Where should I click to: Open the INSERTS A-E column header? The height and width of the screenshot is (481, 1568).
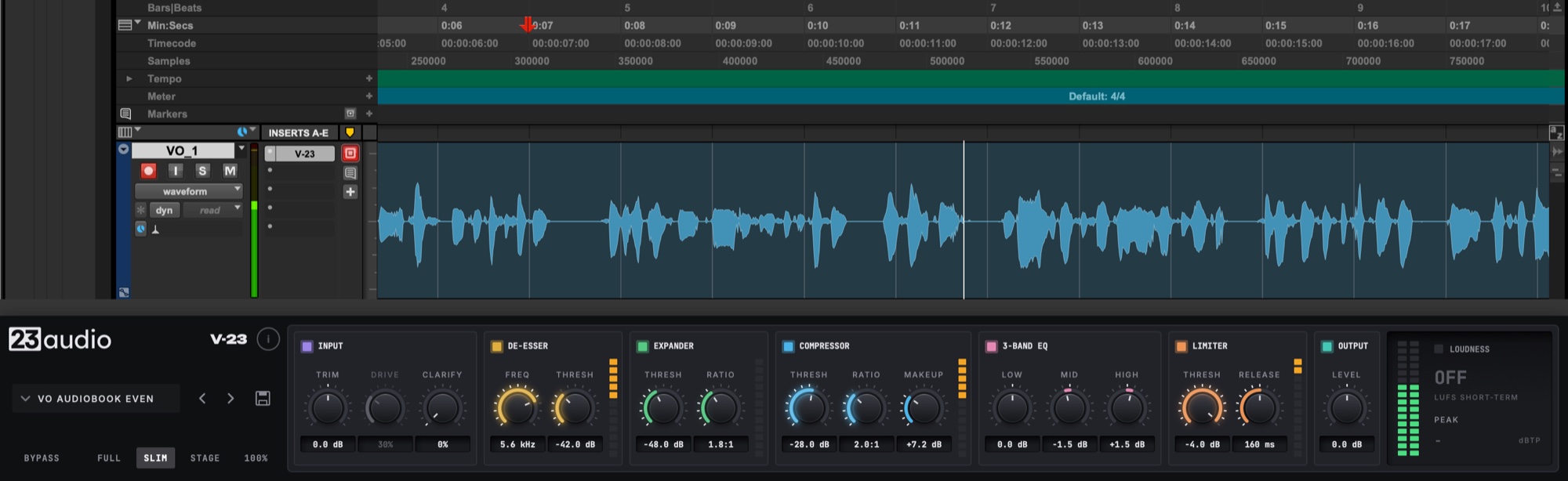pos(299,132)
